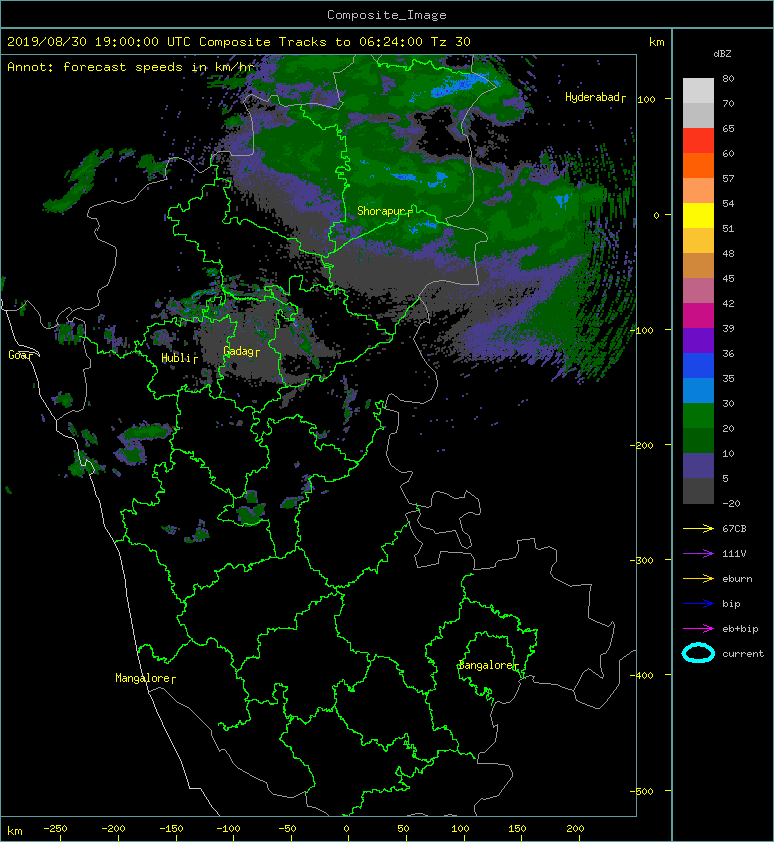Click the Composite_Image title text
The image size is (774, 842).
click(x=387, y=15)
